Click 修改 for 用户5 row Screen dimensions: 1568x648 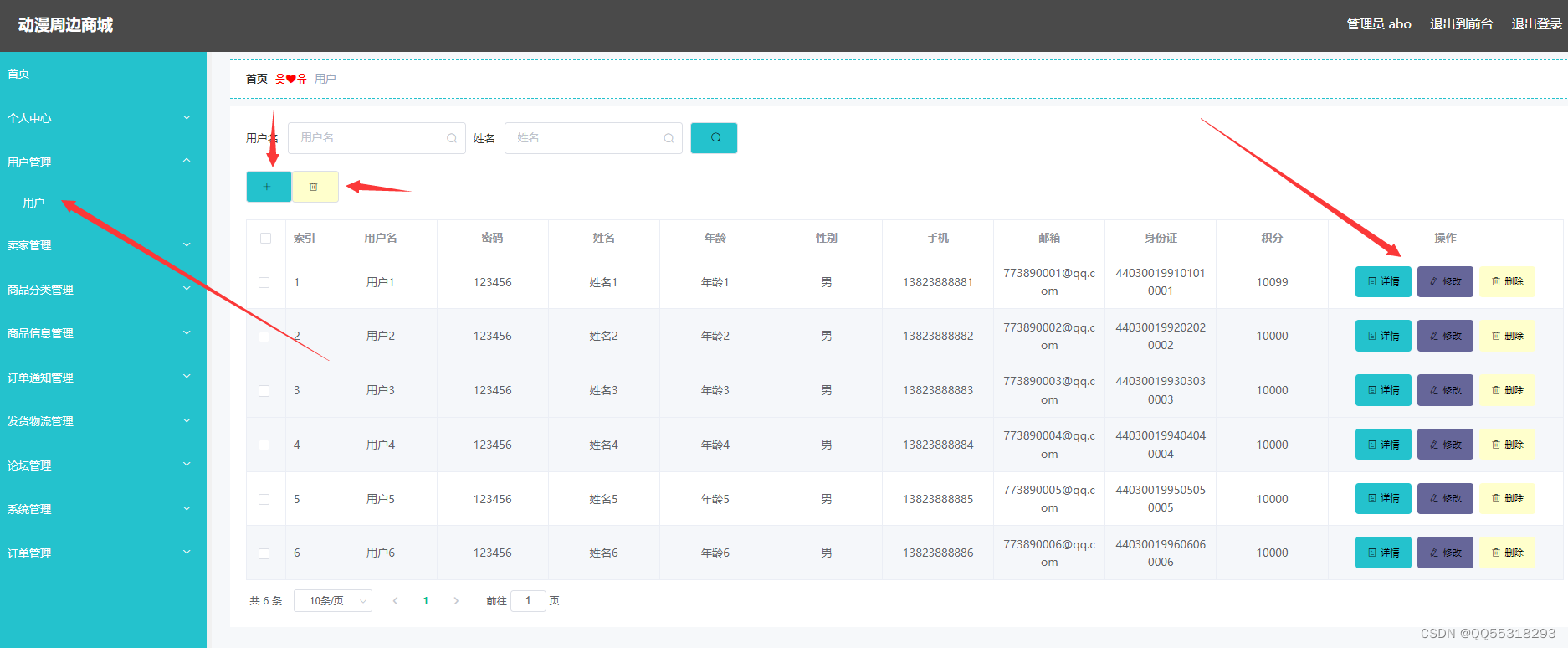coord(1445,498)
